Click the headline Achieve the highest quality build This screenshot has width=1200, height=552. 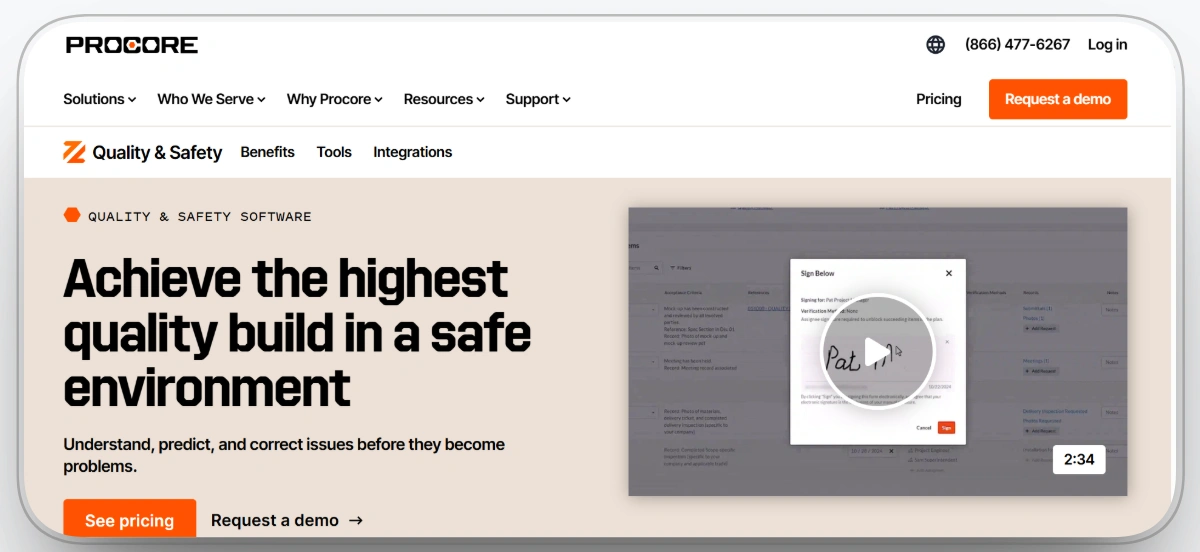point(297,333)
